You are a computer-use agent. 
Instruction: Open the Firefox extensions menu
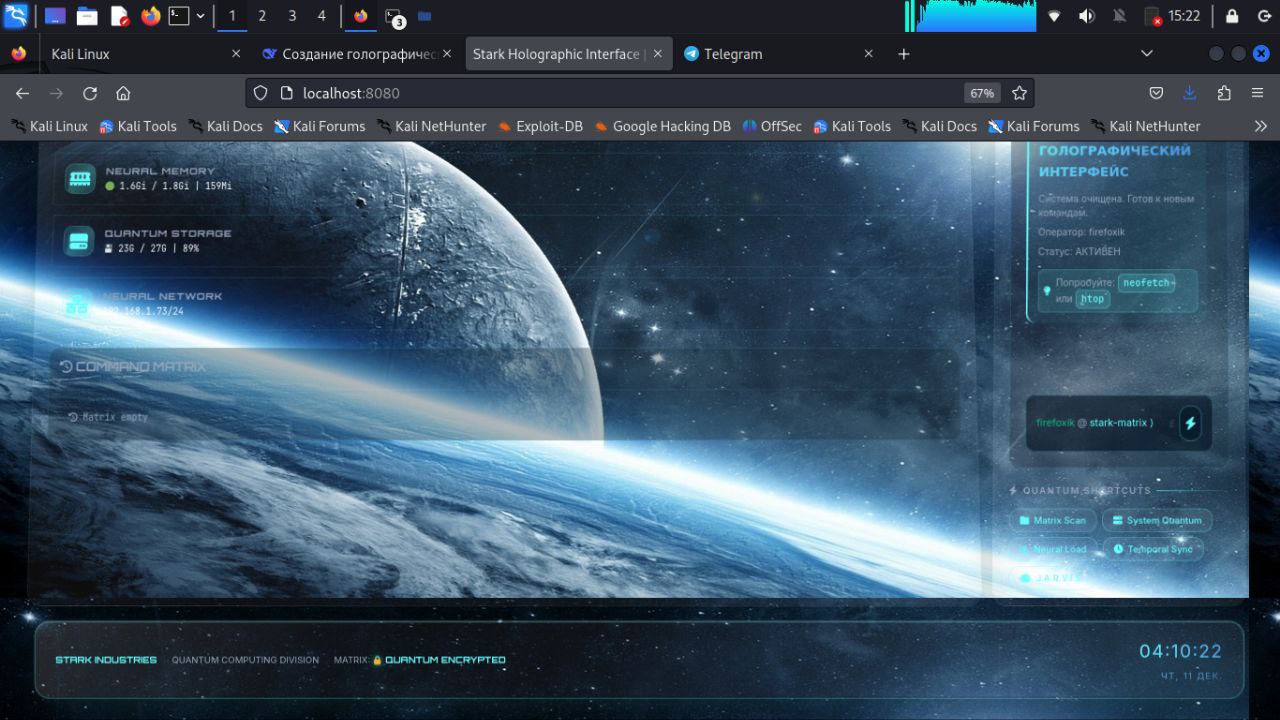pos(1224,93)
